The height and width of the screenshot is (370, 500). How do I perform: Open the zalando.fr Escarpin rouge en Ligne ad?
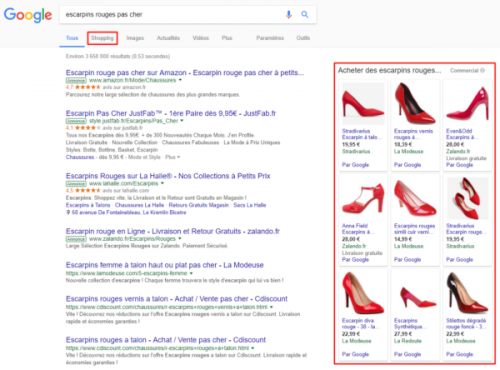173,231
